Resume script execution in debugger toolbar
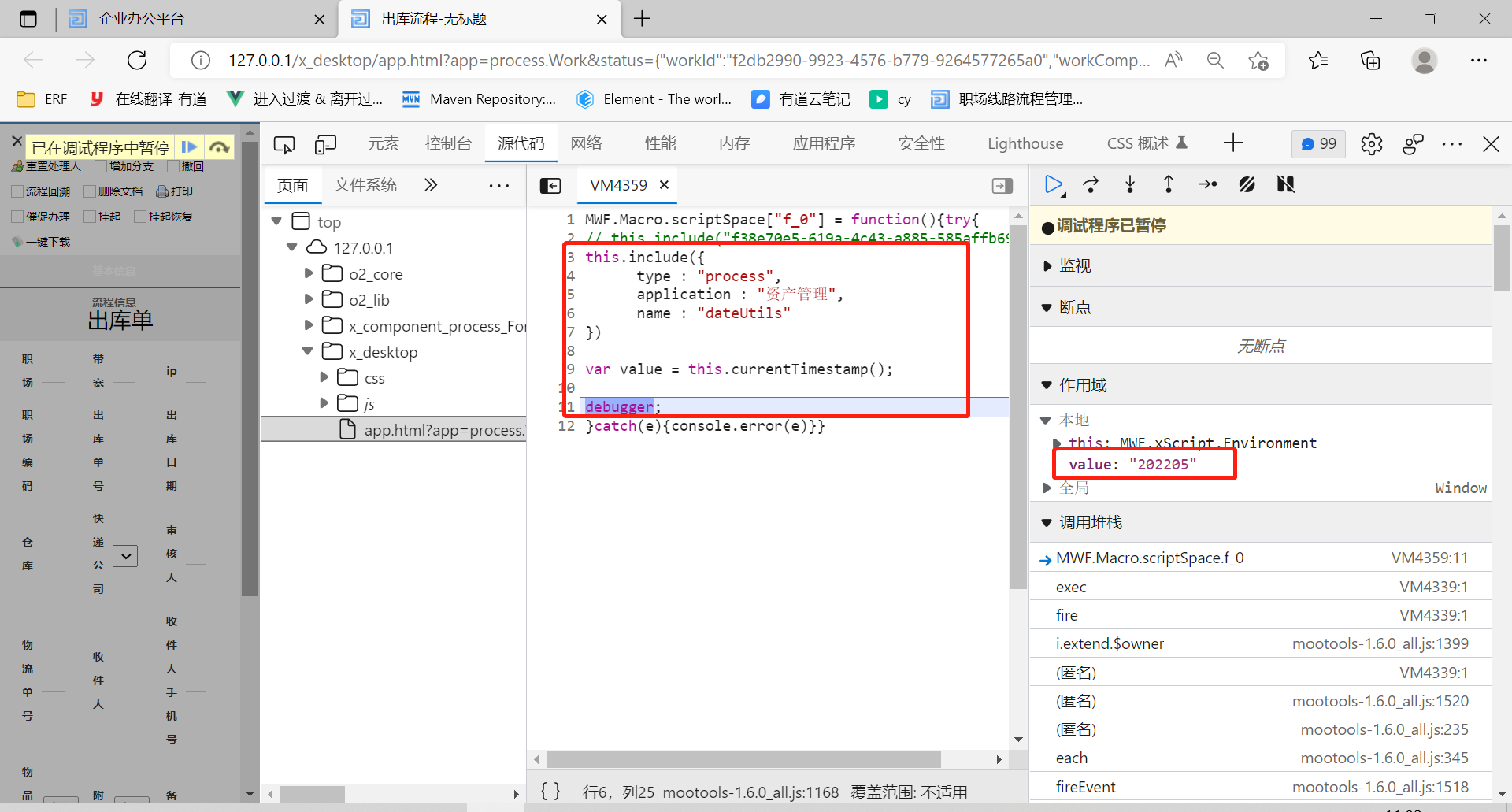The width and height of the screenshot is (1512, 812). [1053, 184]
